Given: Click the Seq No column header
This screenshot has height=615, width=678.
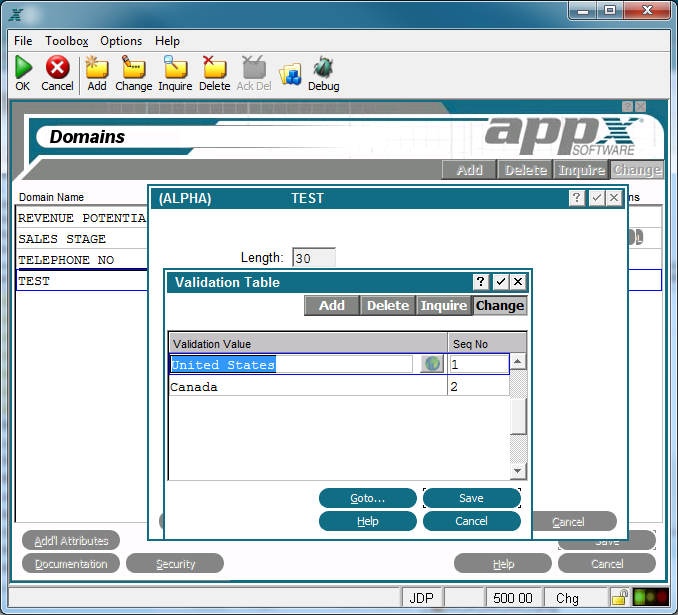Looking at the screenshot, I should (x=487, y=343).
